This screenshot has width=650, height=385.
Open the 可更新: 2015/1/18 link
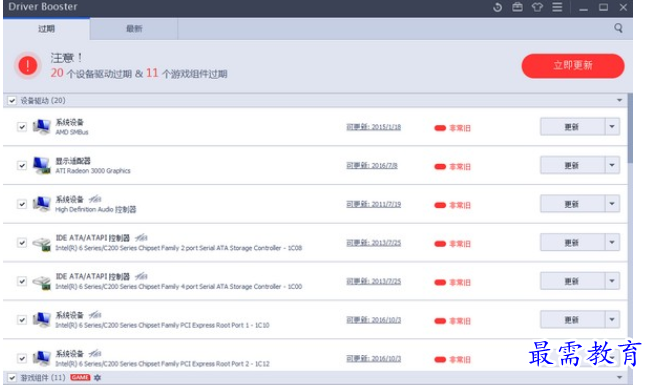374,127
